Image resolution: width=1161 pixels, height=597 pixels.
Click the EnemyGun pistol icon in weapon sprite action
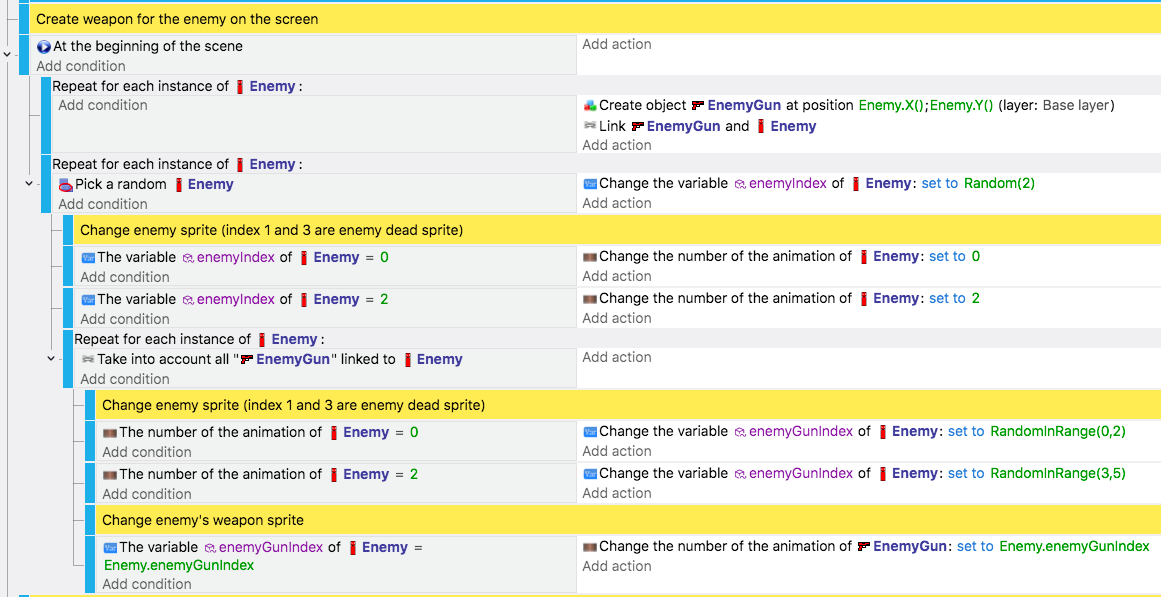point(863,547)
